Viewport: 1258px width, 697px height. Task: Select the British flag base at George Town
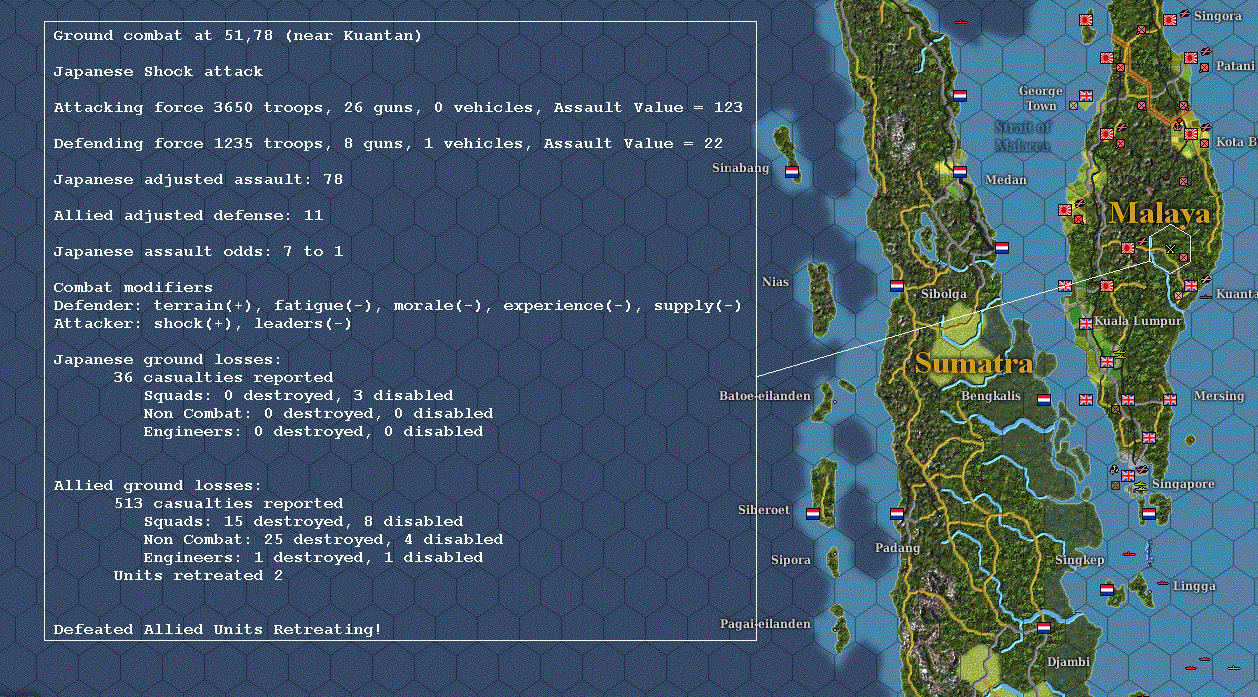(1086, 96)
